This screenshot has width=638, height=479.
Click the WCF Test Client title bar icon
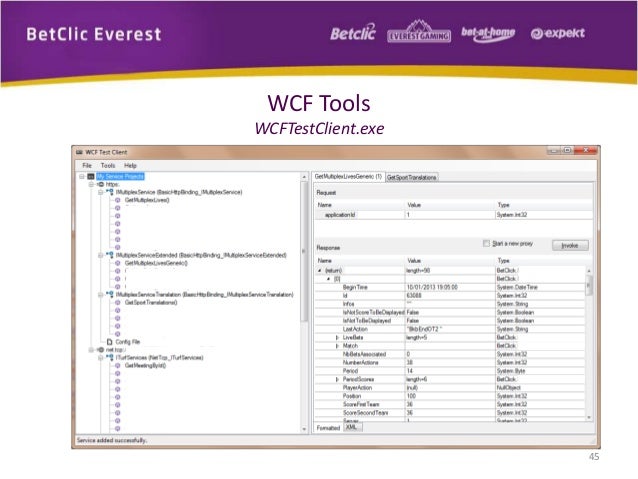pyautogui.click(x=79, y=152)
